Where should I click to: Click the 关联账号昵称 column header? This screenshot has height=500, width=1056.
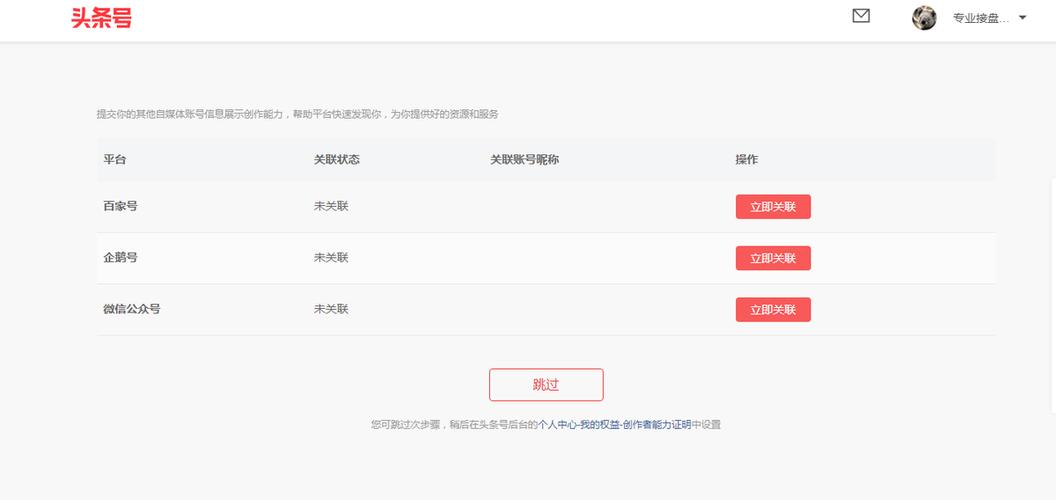(x=525, y=160)
